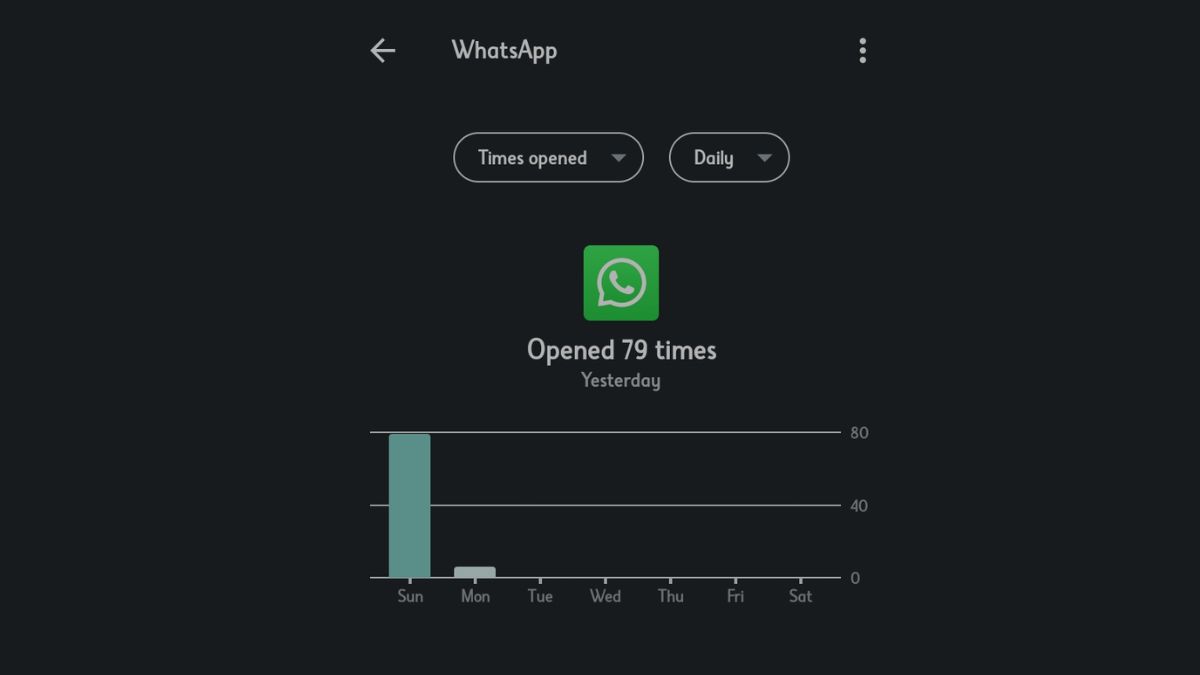1200x675 pixels.
Task: Tap the Sat label on the chart
Action: click(x=800, y=596)
